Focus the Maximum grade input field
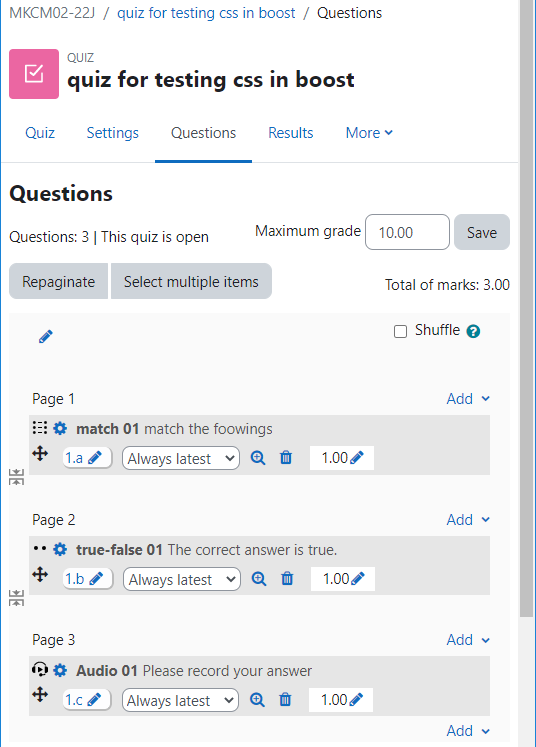This screenshot has width=536, height=747. click(407, 232)
